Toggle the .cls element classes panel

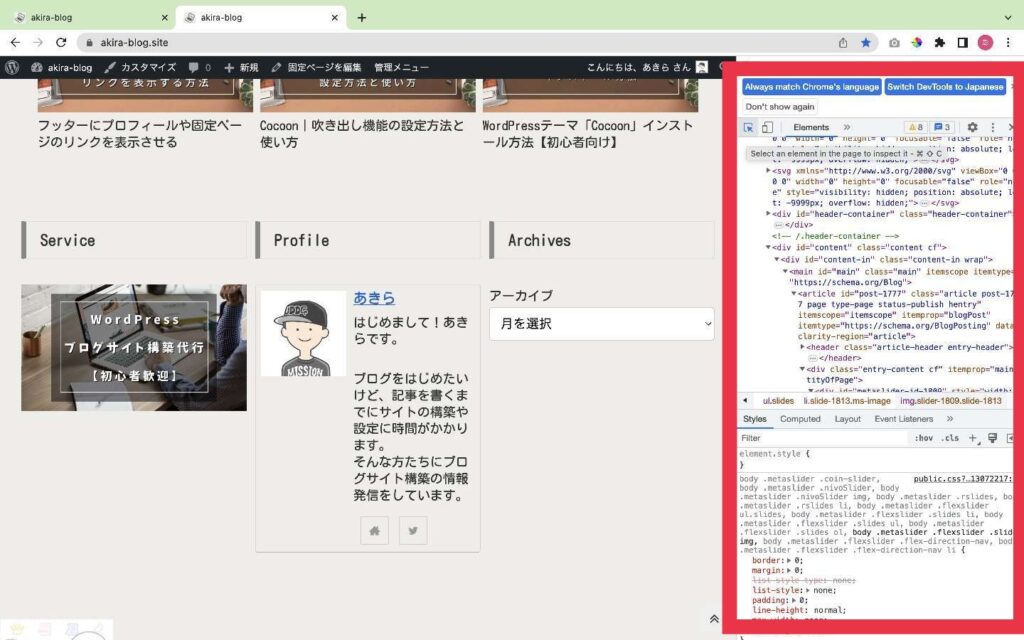[950, 438]
